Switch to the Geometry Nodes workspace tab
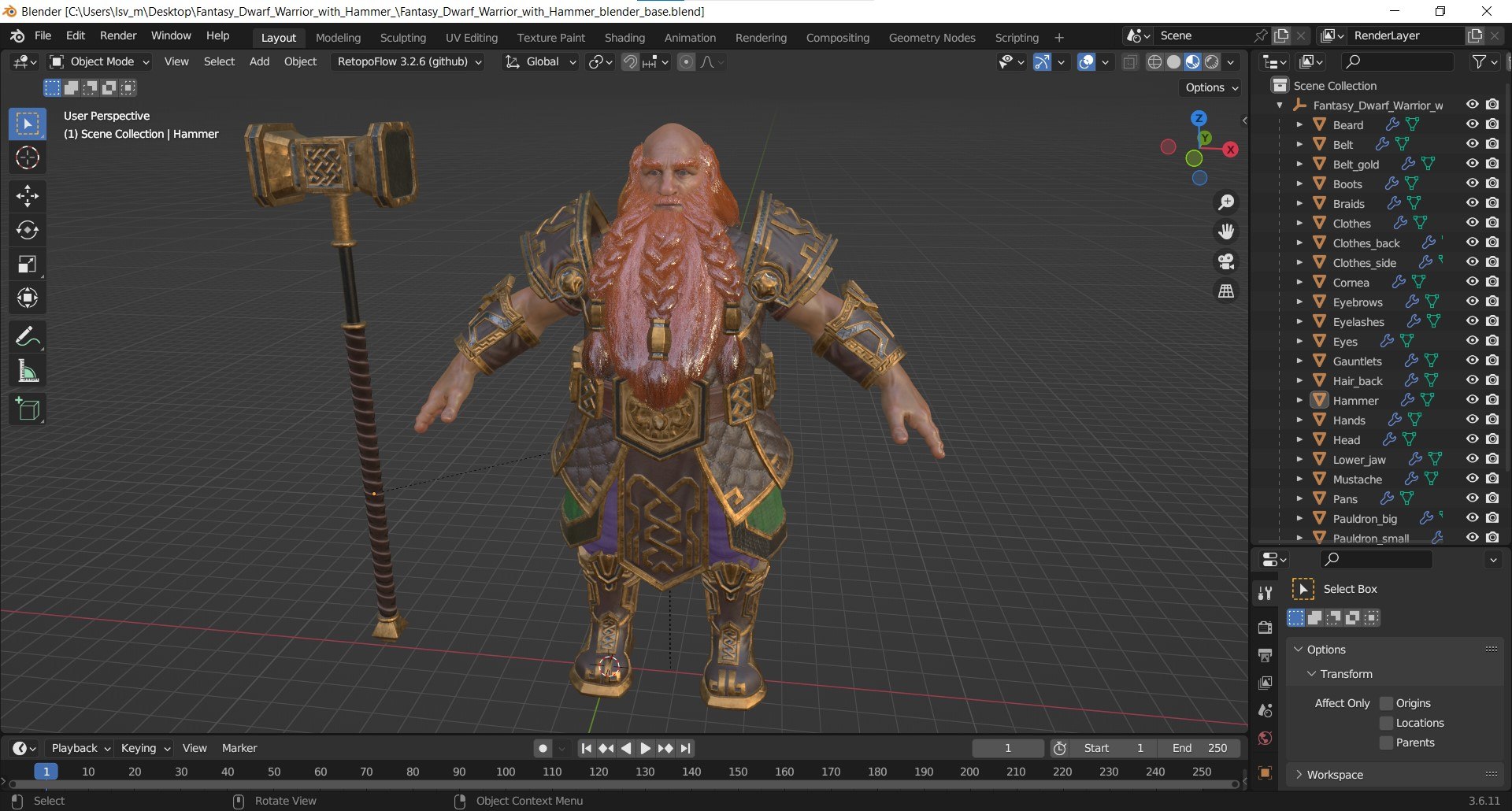Screen dimensions: 1512x811 (x=932, y=38)
